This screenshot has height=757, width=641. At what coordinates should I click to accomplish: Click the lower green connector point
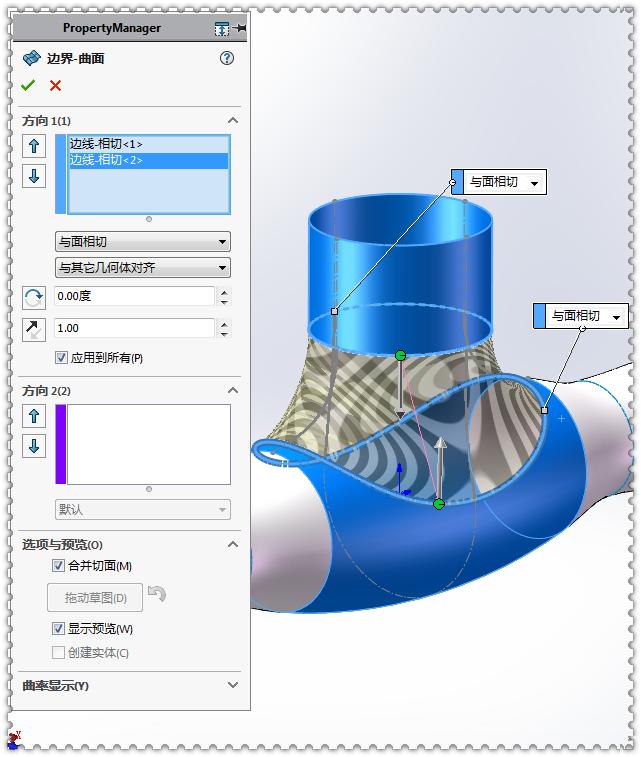tap(439, 505)
